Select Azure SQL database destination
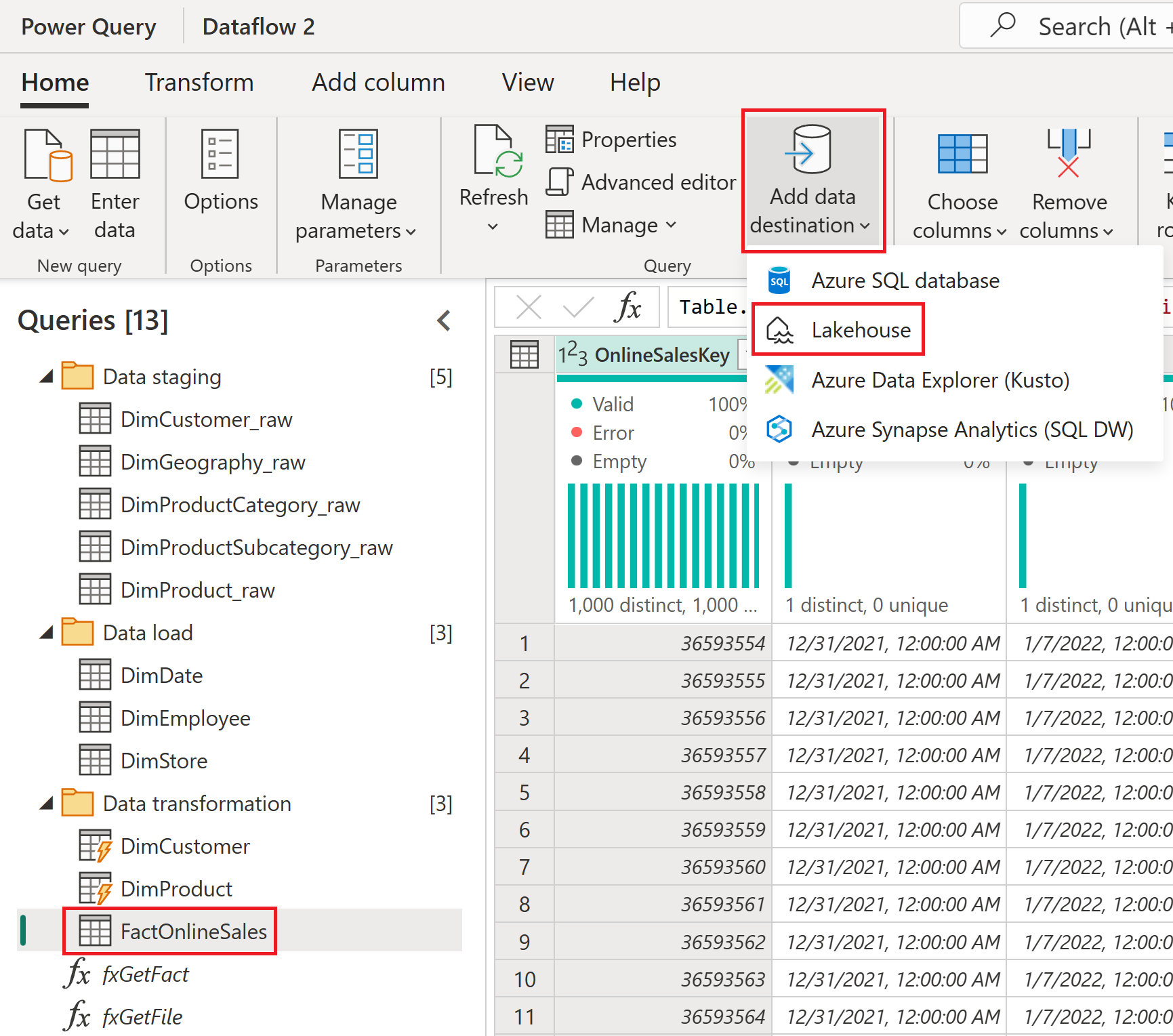Image resolution: width=1173 pixels, height=1036 pixels. tap(954, 281)
